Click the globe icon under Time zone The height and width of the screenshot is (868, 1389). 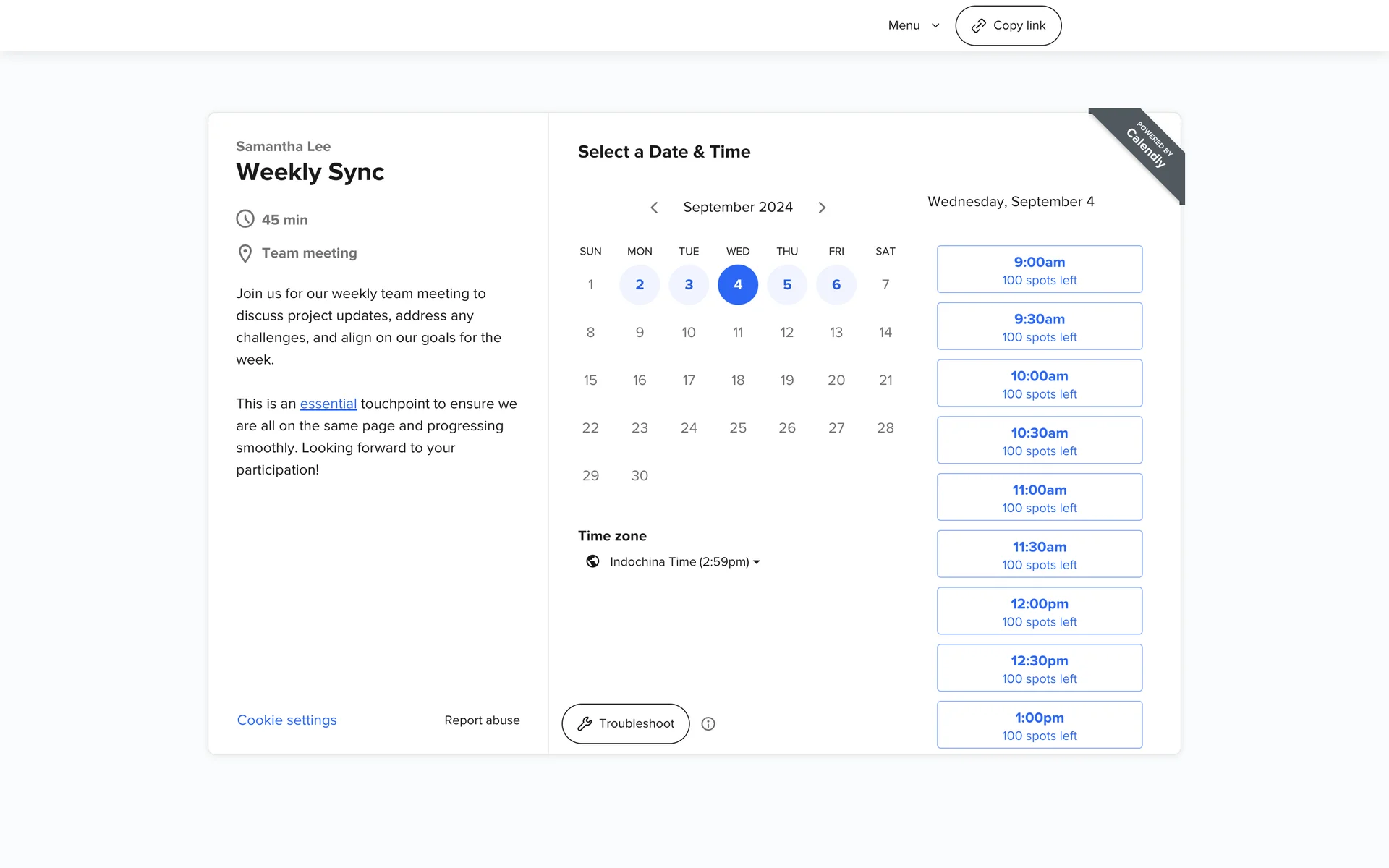click(592, 561)
